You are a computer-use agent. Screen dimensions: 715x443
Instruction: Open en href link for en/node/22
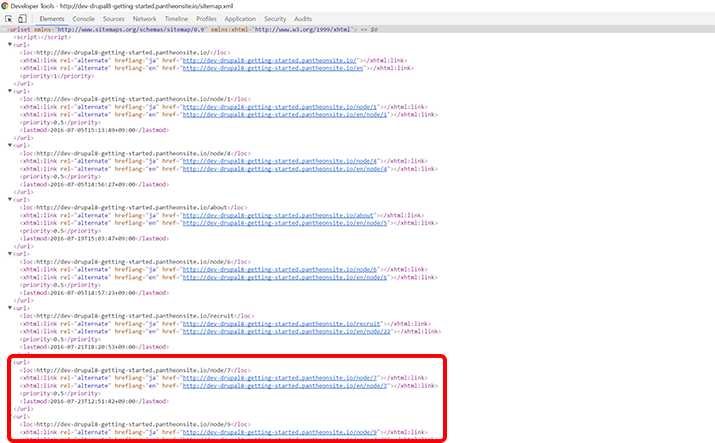[x=286, y=331]
